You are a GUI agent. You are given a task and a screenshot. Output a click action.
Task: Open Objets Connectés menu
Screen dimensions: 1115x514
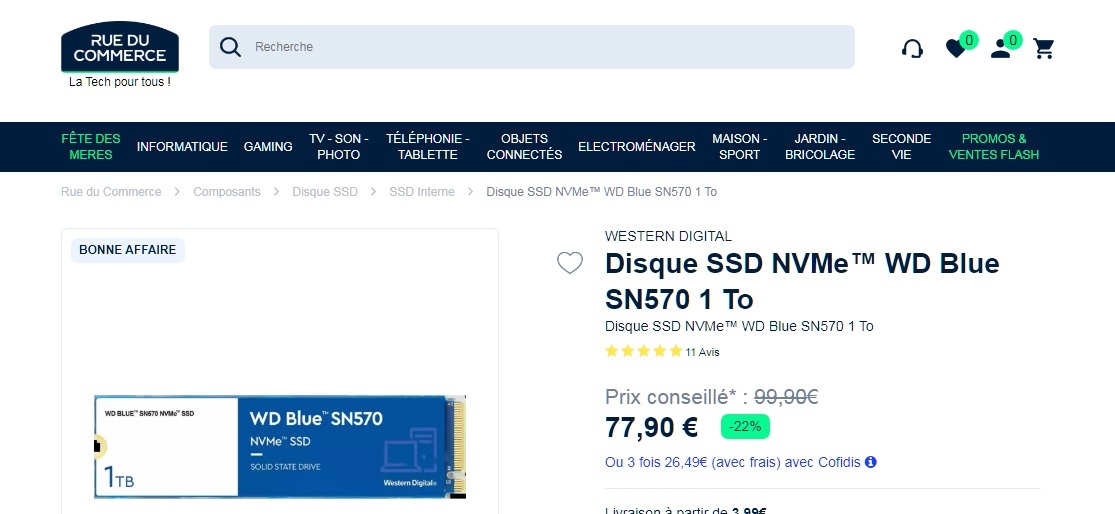coord(524,146)
